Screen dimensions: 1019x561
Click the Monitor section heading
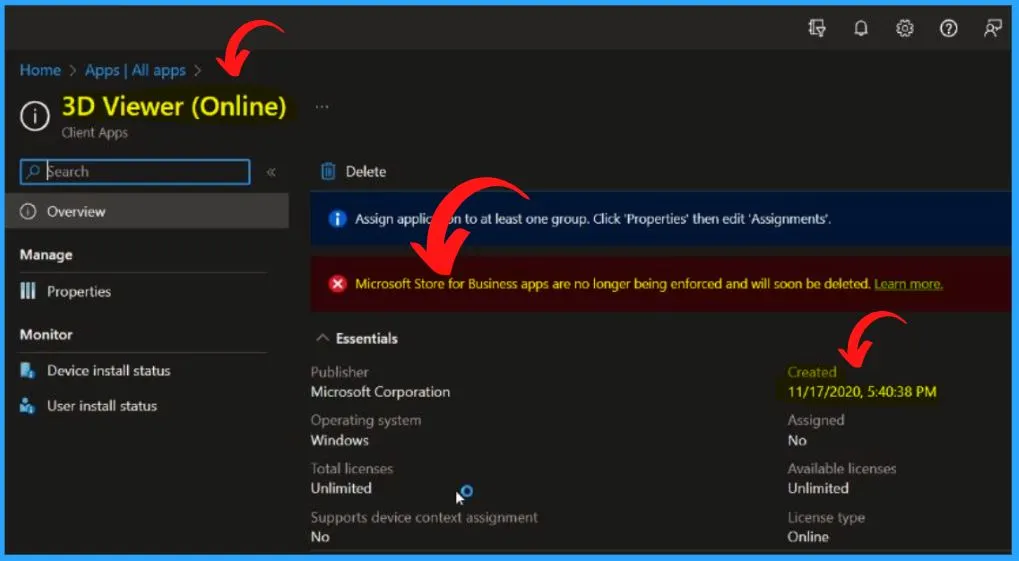46,335
